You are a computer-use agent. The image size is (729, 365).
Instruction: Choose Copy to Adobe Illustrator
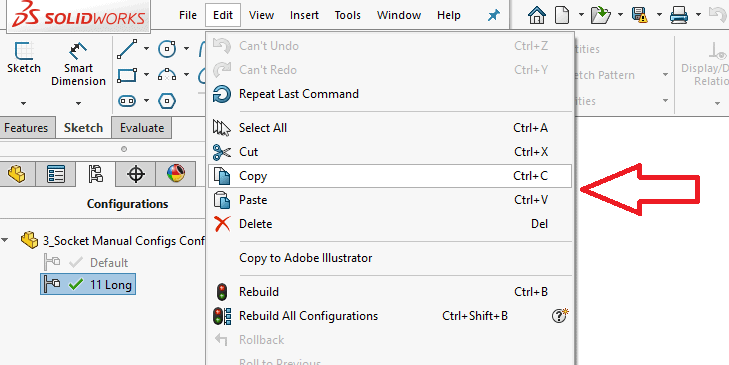(x=390, y=258)
